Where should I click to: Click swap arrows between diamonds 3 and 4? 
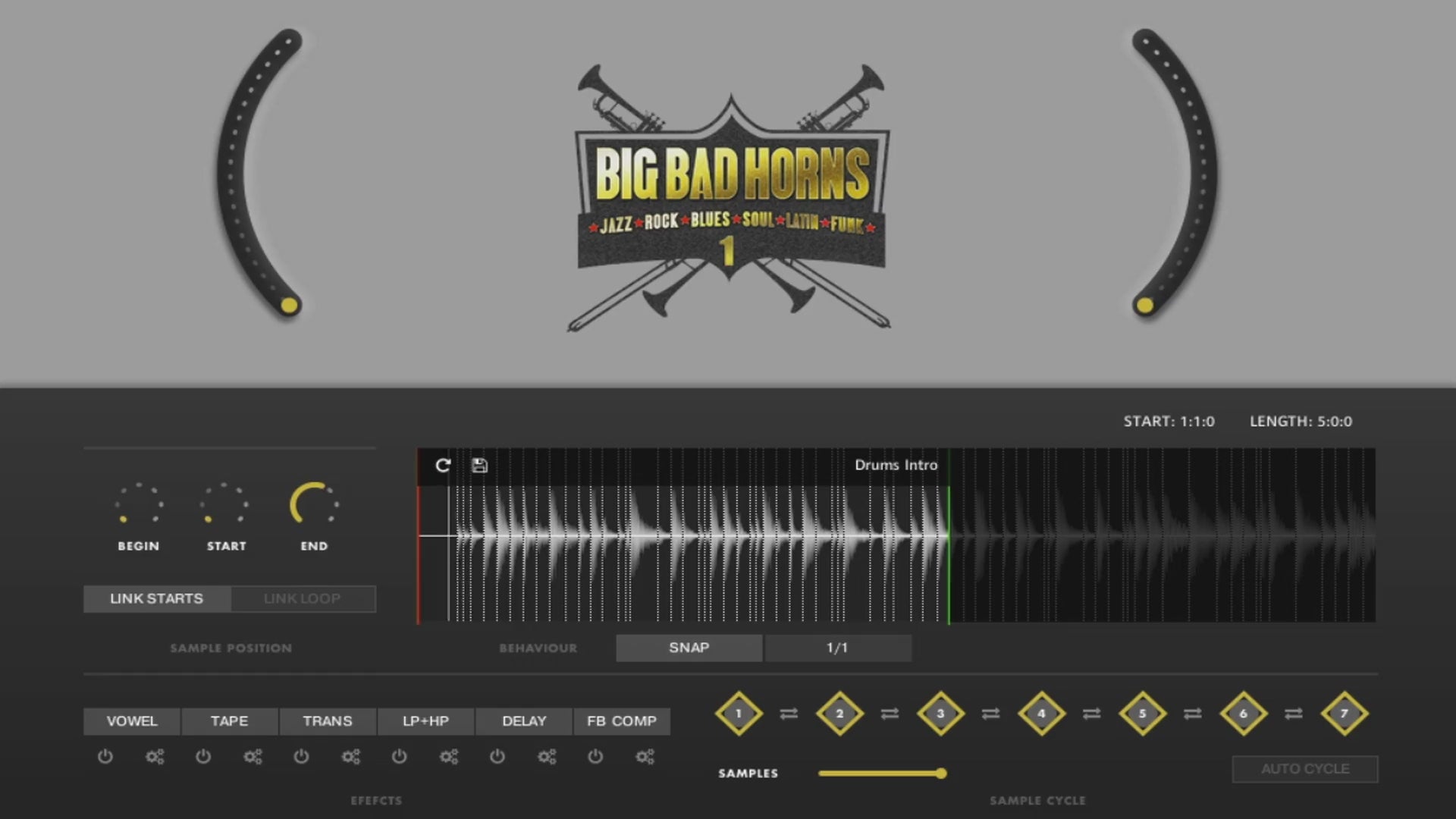click(990, 714)
